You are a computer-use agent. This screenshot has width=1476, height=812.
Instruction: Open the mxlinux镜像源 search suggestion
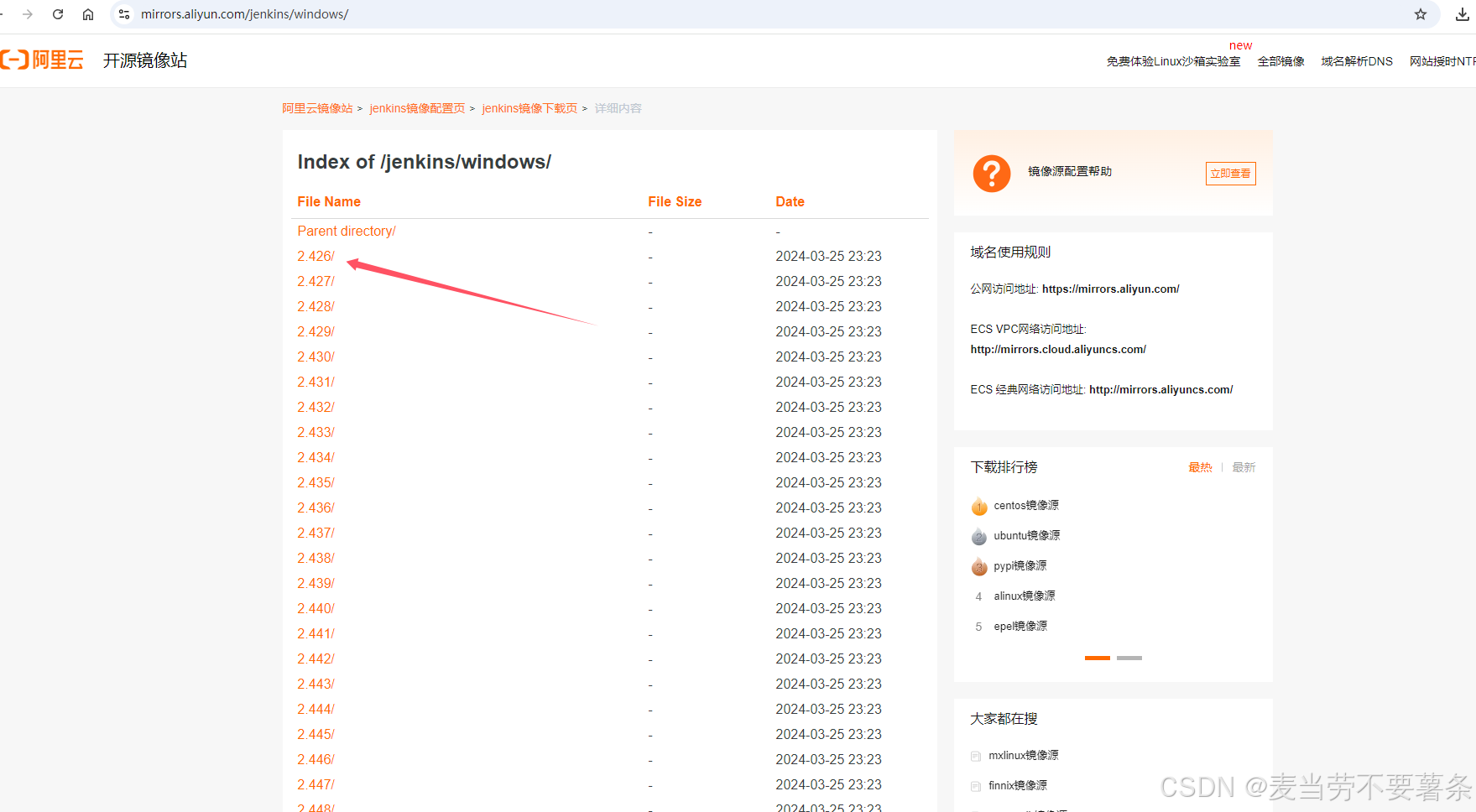pos(1024,755)
